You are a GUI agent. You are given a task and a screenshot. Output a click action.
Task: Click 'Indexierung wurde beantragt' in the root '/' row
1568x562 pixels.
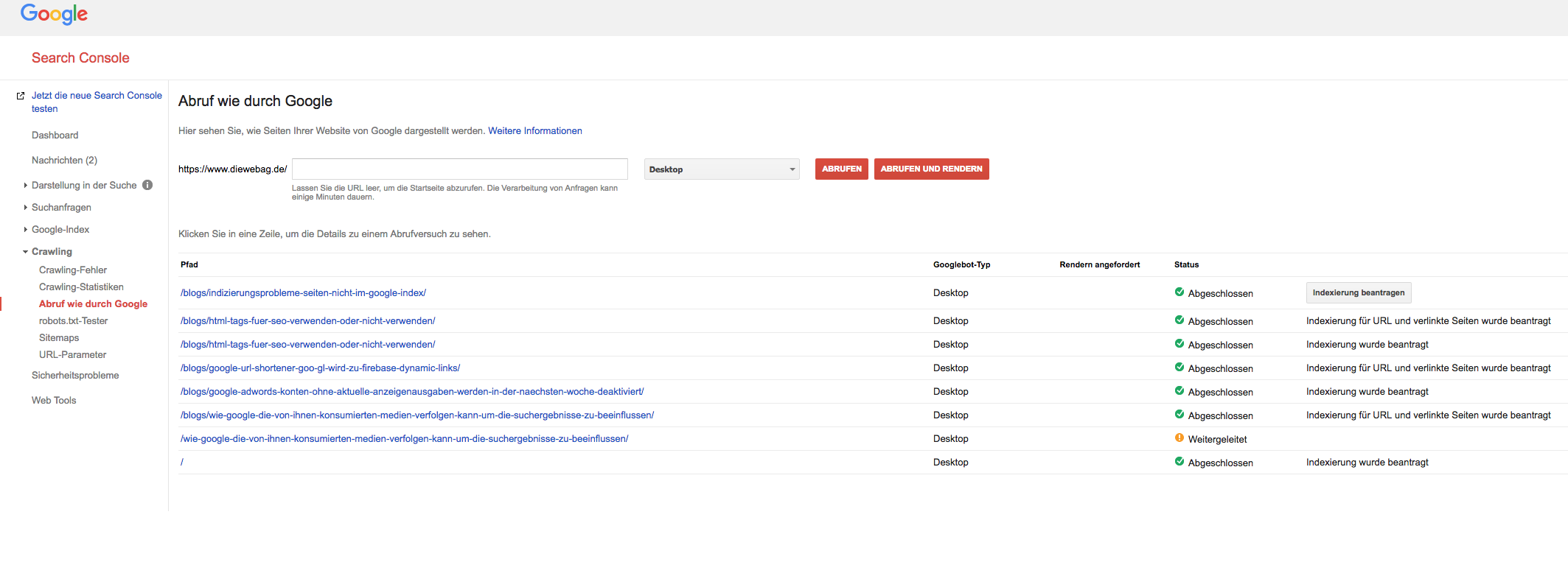[x=1367, y=462]
